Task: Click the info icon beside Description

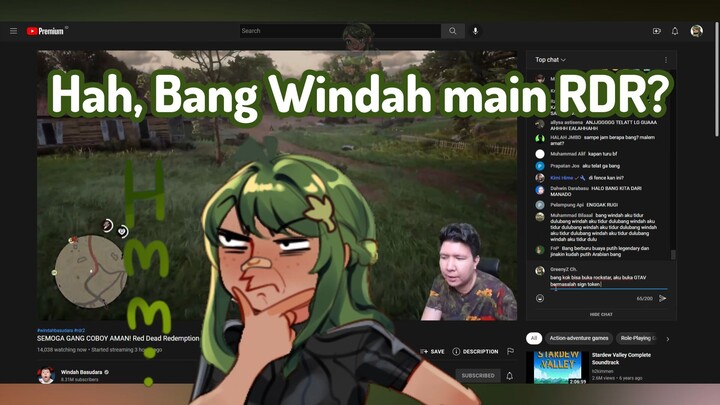Action: (x=456, y=351)
